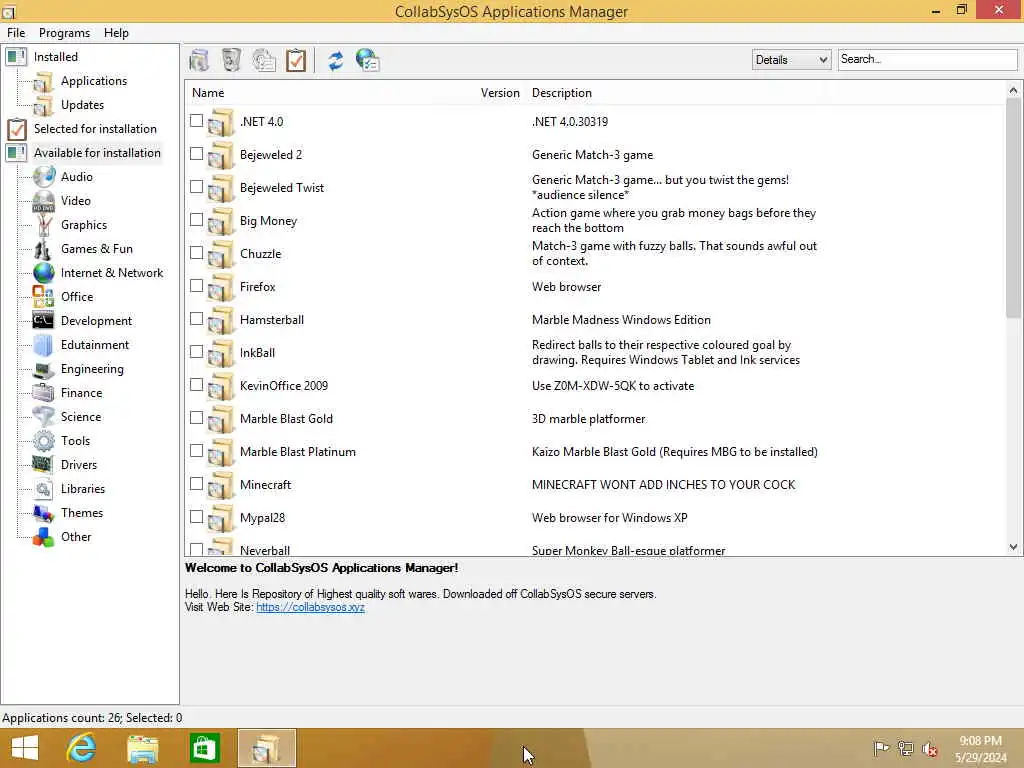Screen dimensions: 1024x768
Task: Click the muted volume tray icon
Action: (929, 748)
